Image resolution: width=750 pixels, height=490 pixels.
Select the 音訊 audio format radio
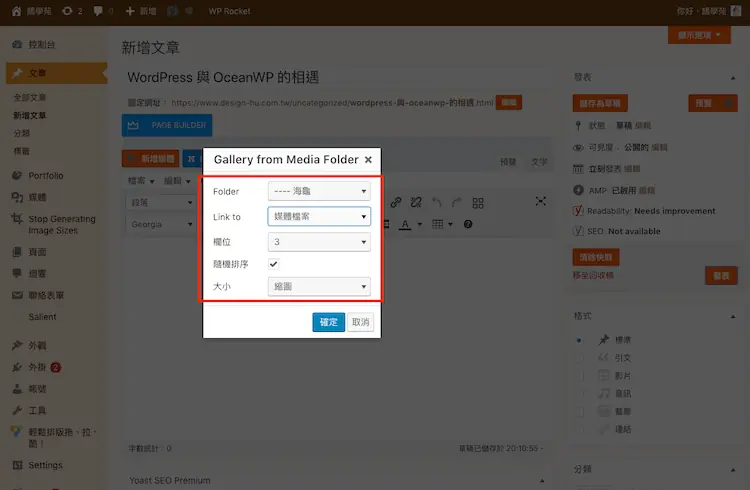[x=579, y=393]
